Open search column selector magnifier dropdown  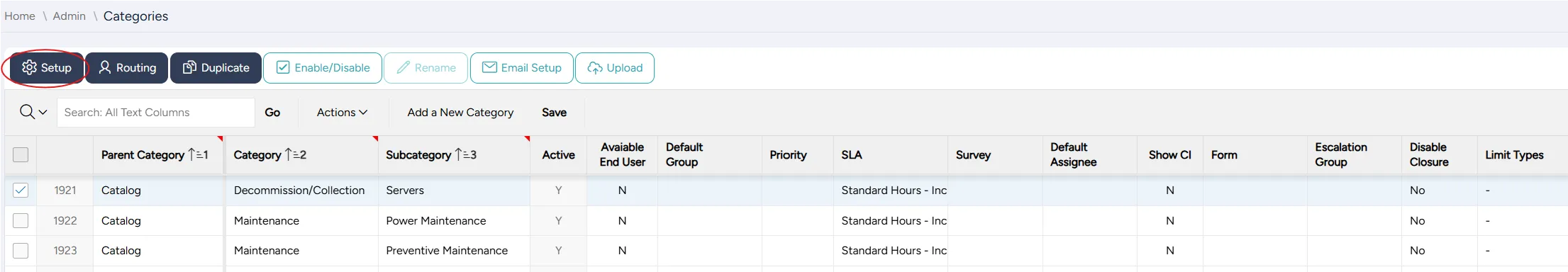pos(33,112)
